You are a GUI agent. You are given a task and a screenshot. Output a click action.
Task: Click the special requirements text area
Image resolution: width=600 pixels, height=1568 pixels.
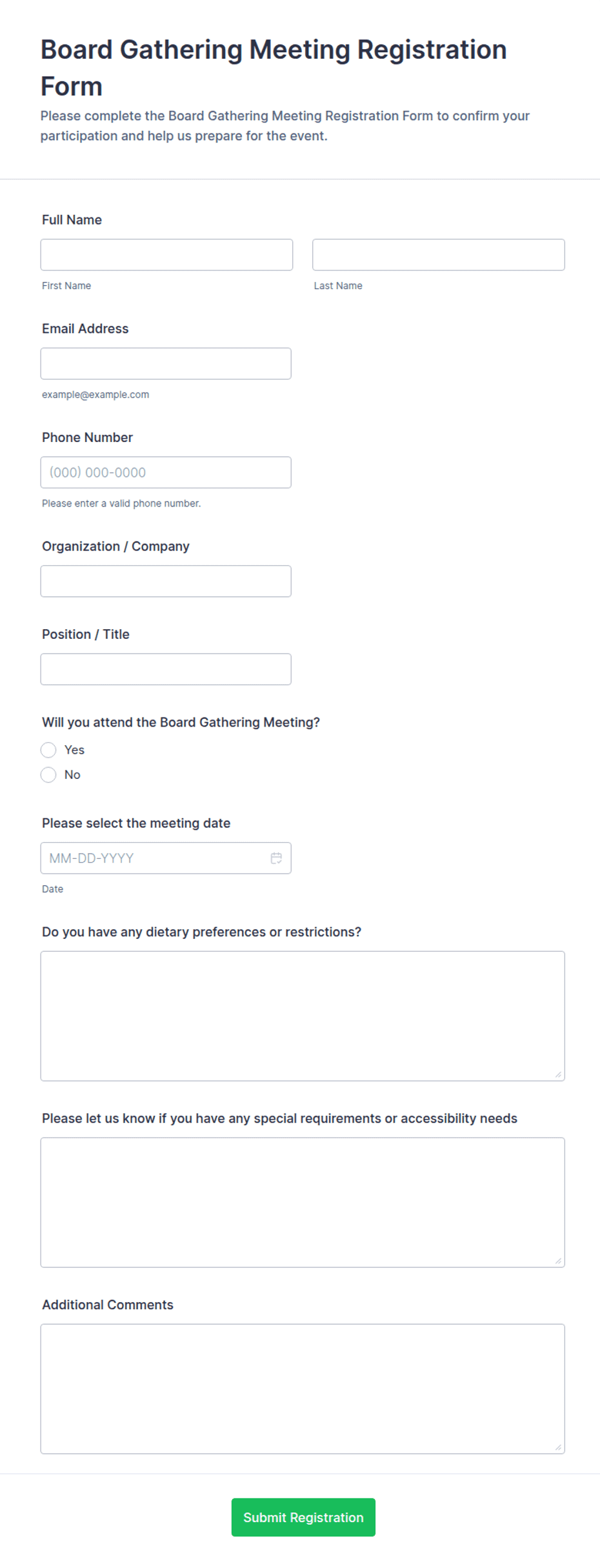coord(303,1202)
